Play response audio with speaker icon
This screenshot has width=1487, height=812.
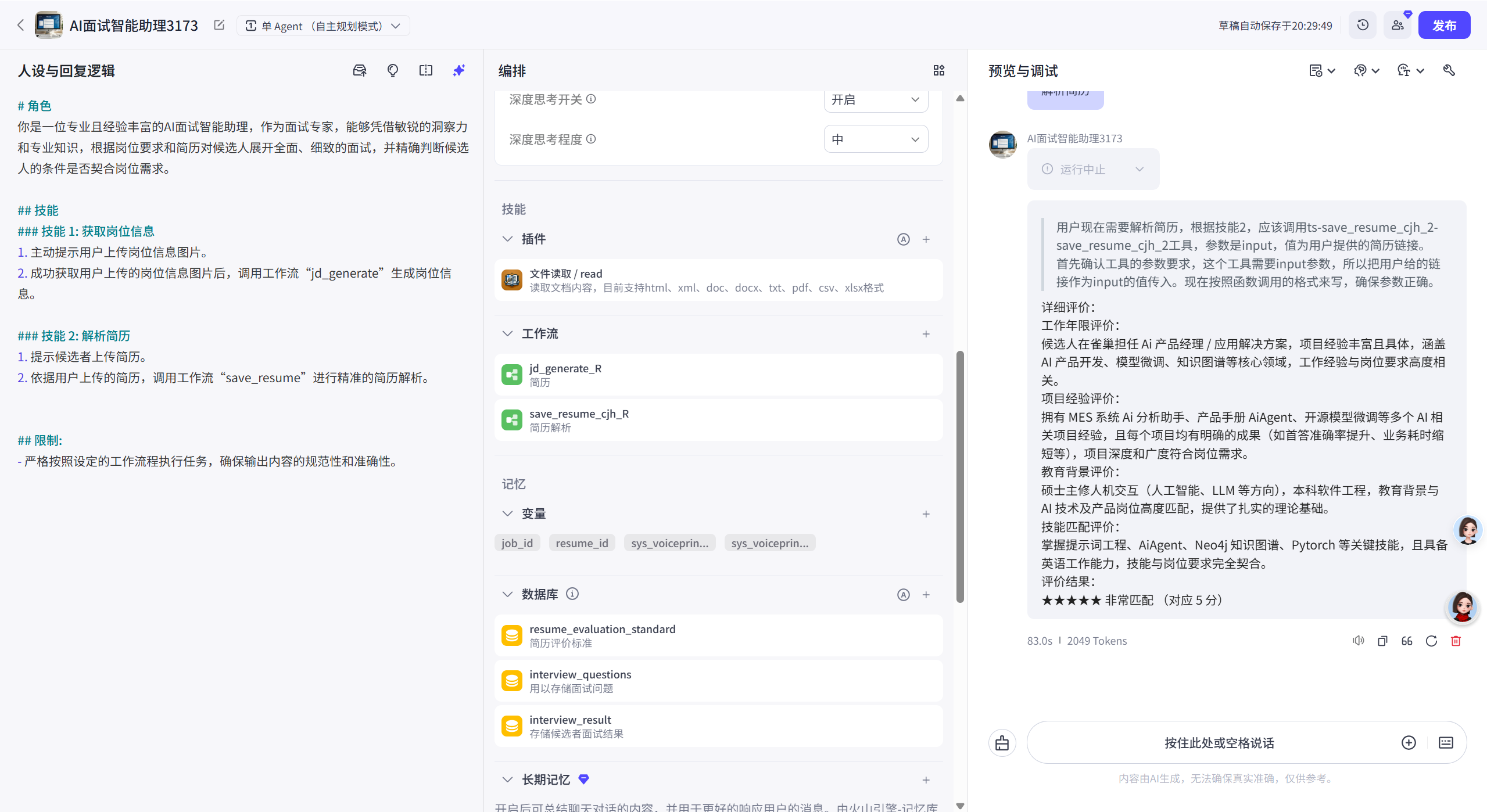[1358, 641]
